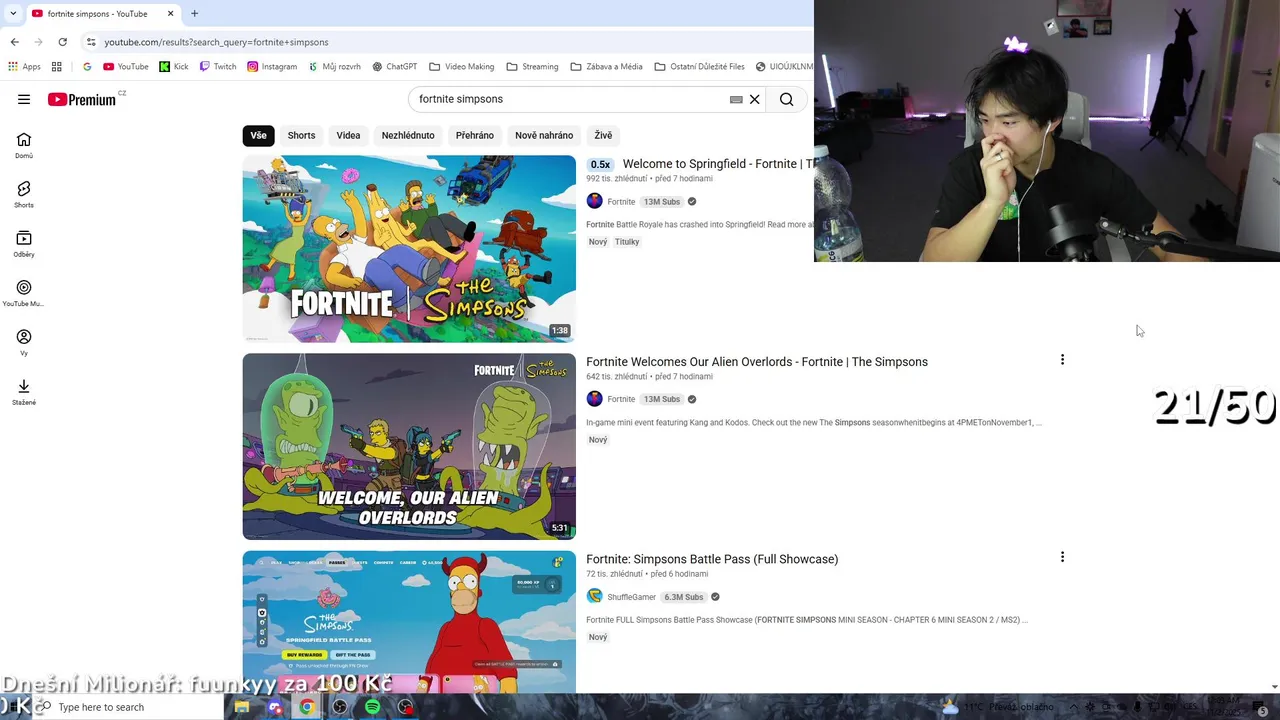Select the Nezhlédnuto filter chip
1280x720 pixels.
click(408, 135)
